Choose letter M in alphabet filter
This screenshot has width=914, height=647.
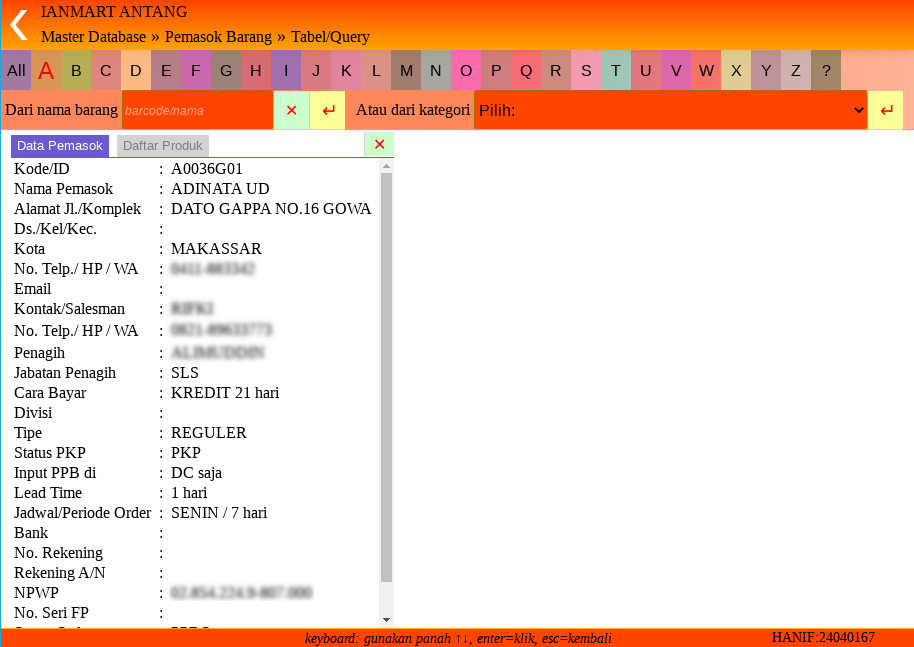tap(406, 71)
